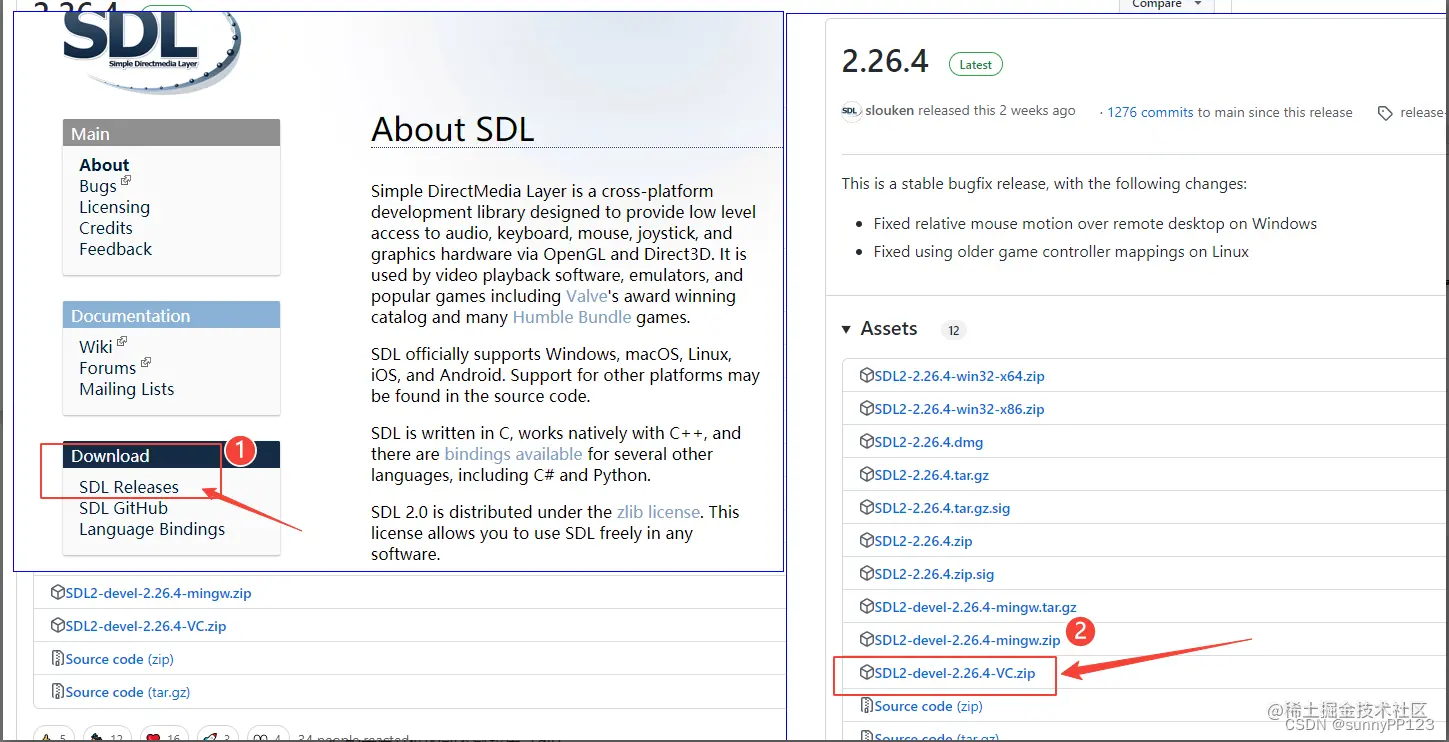Click package icon of SDL2-2.26.4.zip
This screenshot has width=1449, height=742.
(x=867, y=541)
